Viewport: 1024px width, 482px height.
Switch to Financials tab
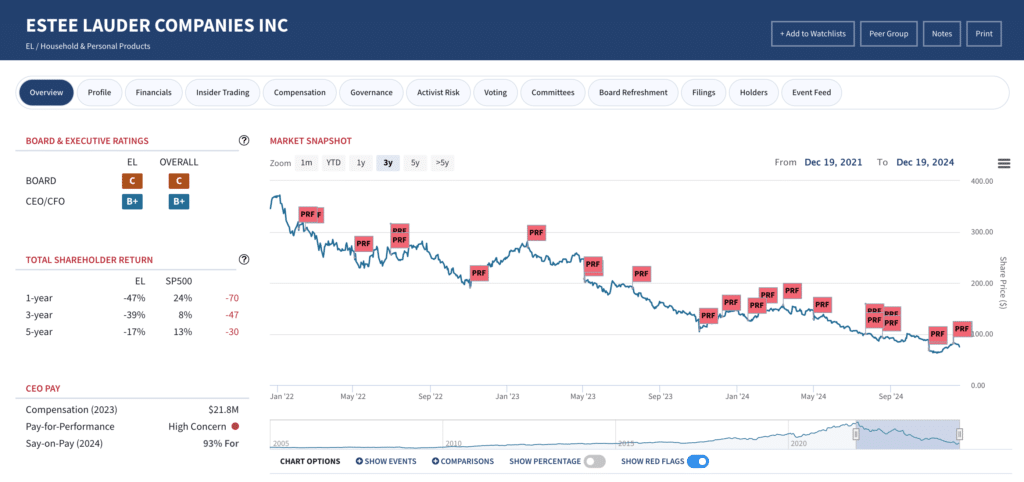point(153,92)
